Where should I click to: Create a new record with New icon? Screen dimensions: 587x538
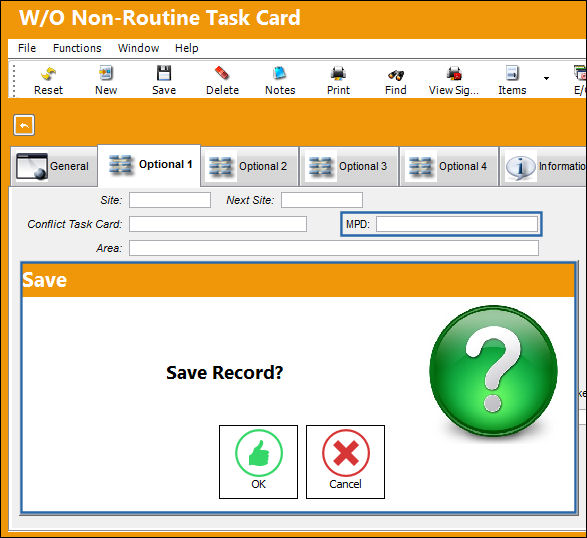(x=106, y=81)
